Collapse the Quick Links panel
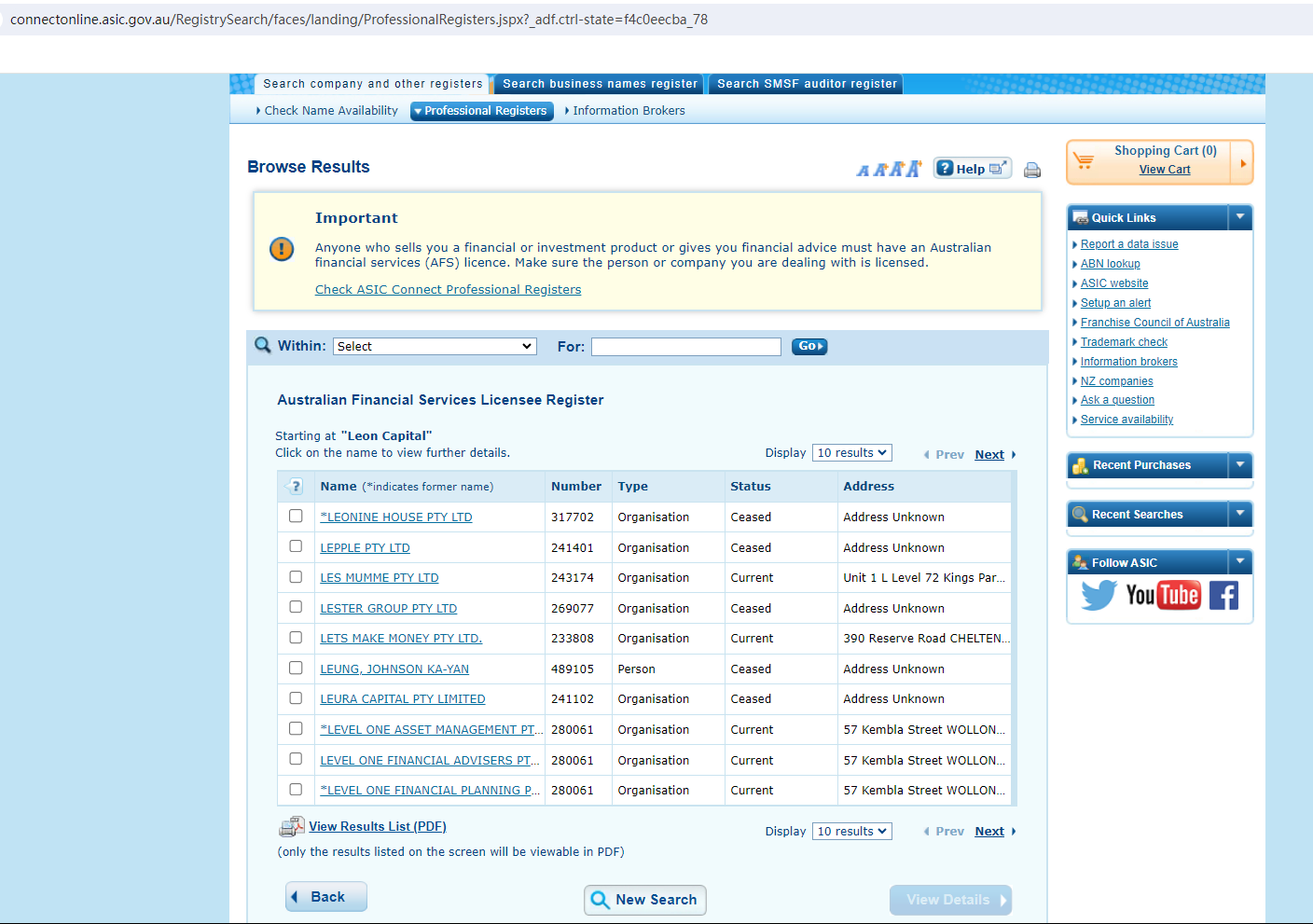1313x924 pixels. pyautogui.click(x=1240, y=217)
